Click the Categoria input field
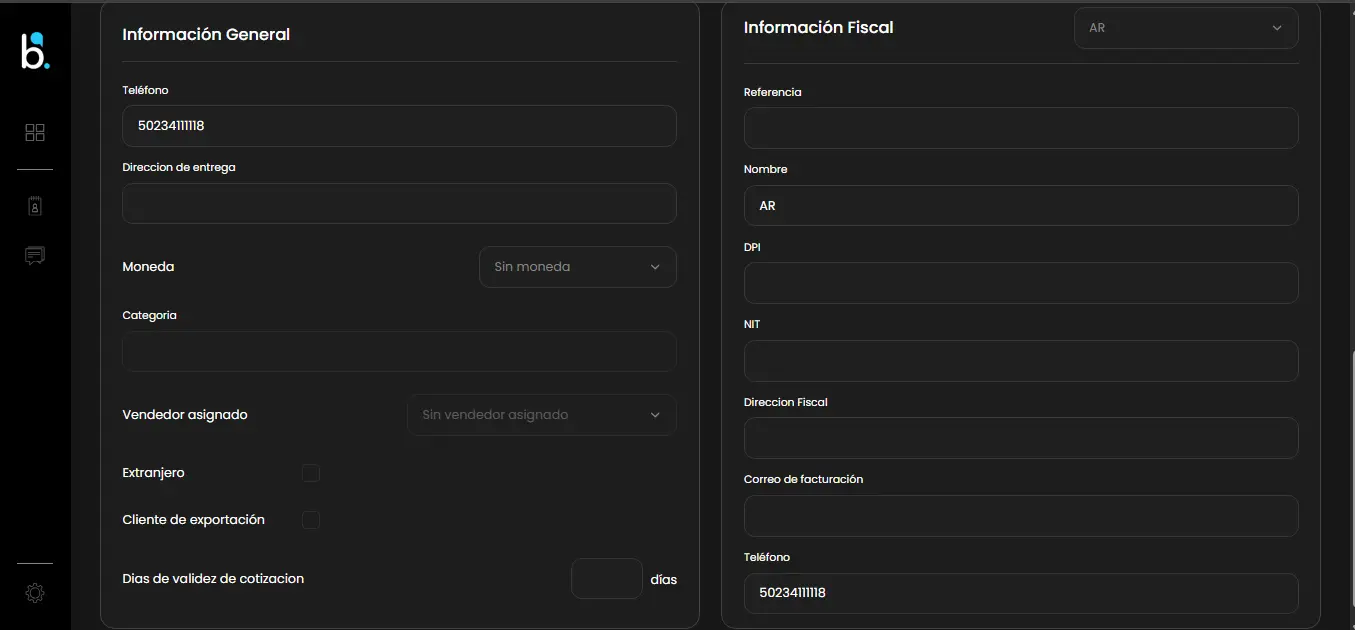1355x630 pixels. [399, 351]
